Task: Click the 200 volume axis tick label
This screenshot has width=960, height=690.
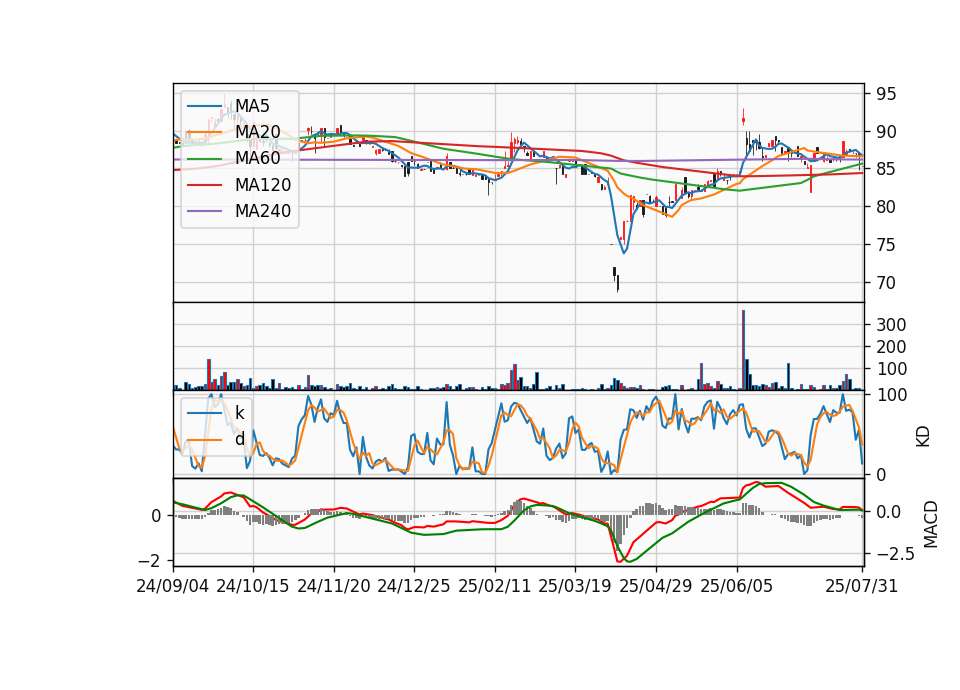Action: tap(891, 347)
